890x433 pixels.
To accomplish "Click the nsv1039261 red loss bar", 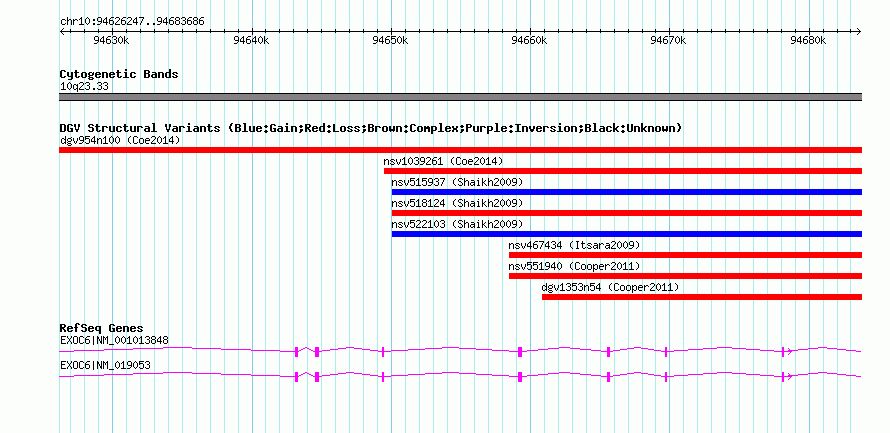I will pos(623,171).
